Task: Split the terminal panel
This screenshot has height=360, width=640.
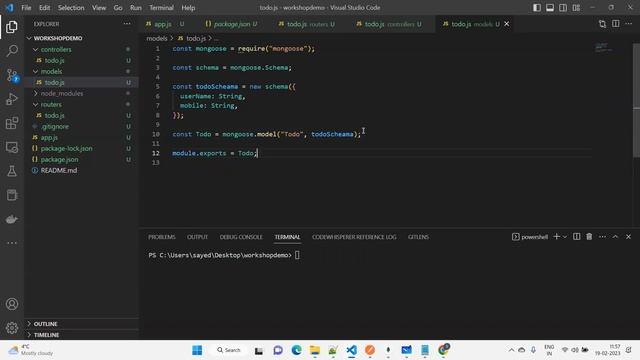Action: 576,237
